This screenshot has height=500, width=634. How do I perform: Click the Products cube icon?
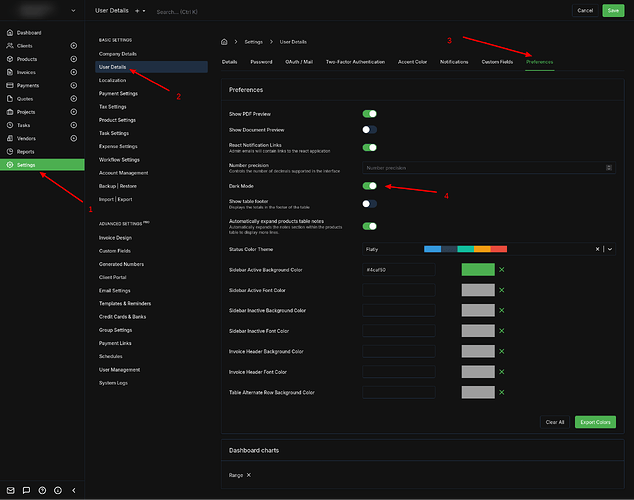click(10, 59)
